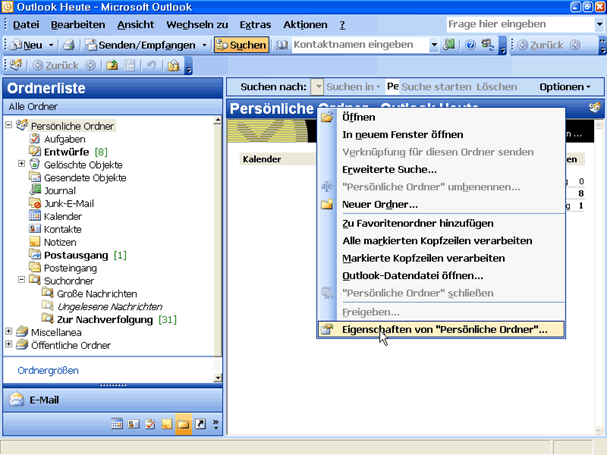Click the Junk-E-Mail folder icon
Screen dimensions: 608x456
pyautogui.click(x=35, y=203)
